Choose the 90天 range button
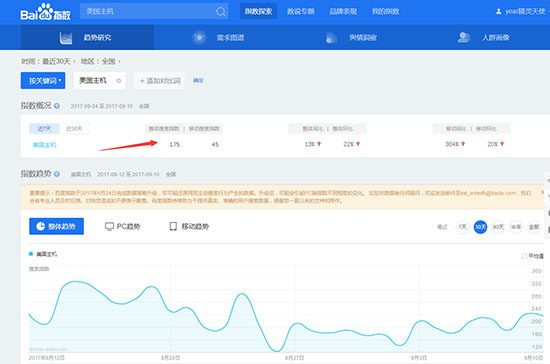The width and height of the screenshot is (550, 364). click(x=498, y=227)
